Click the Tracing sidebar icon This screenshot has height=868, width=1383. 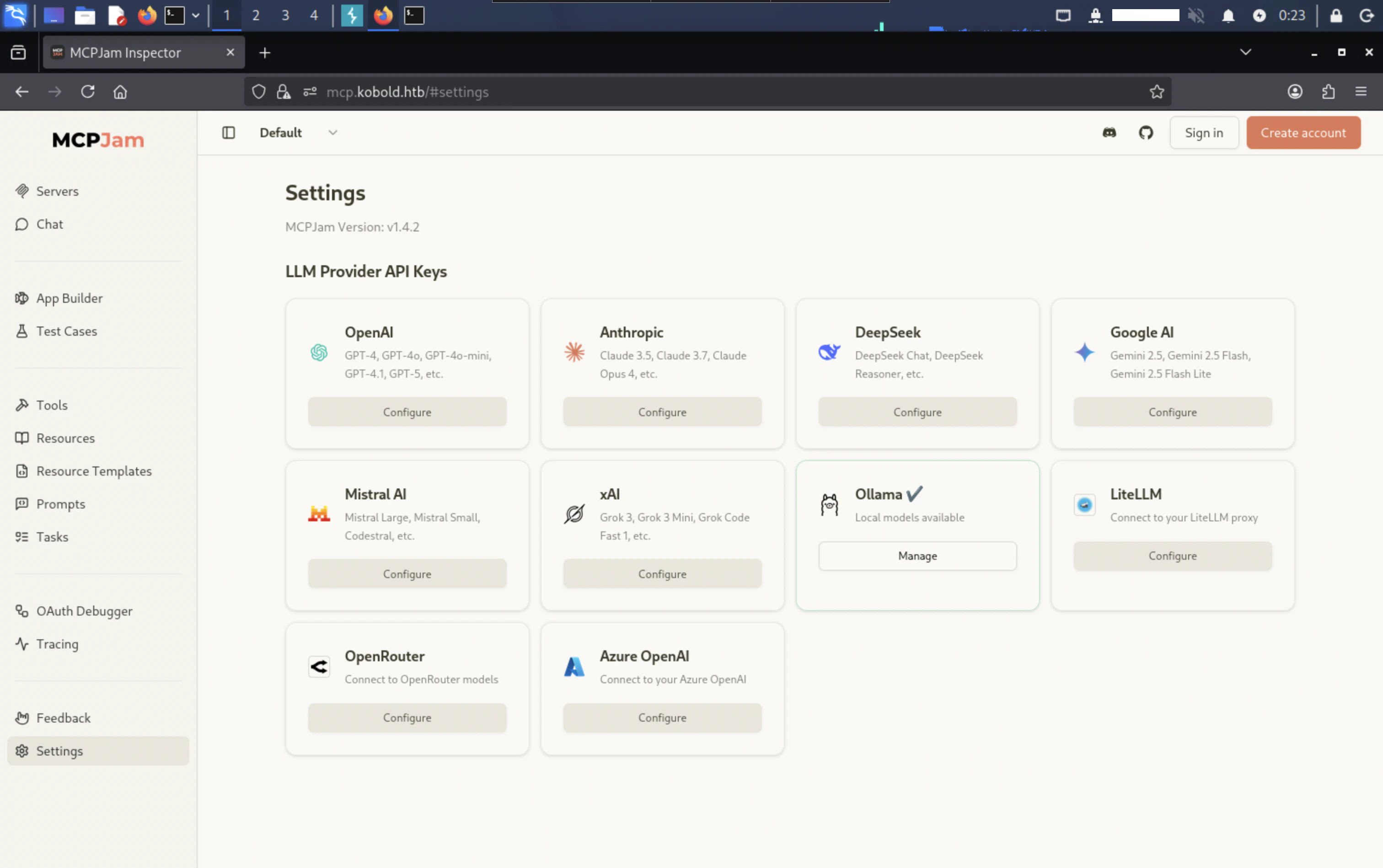pos(22,644)
